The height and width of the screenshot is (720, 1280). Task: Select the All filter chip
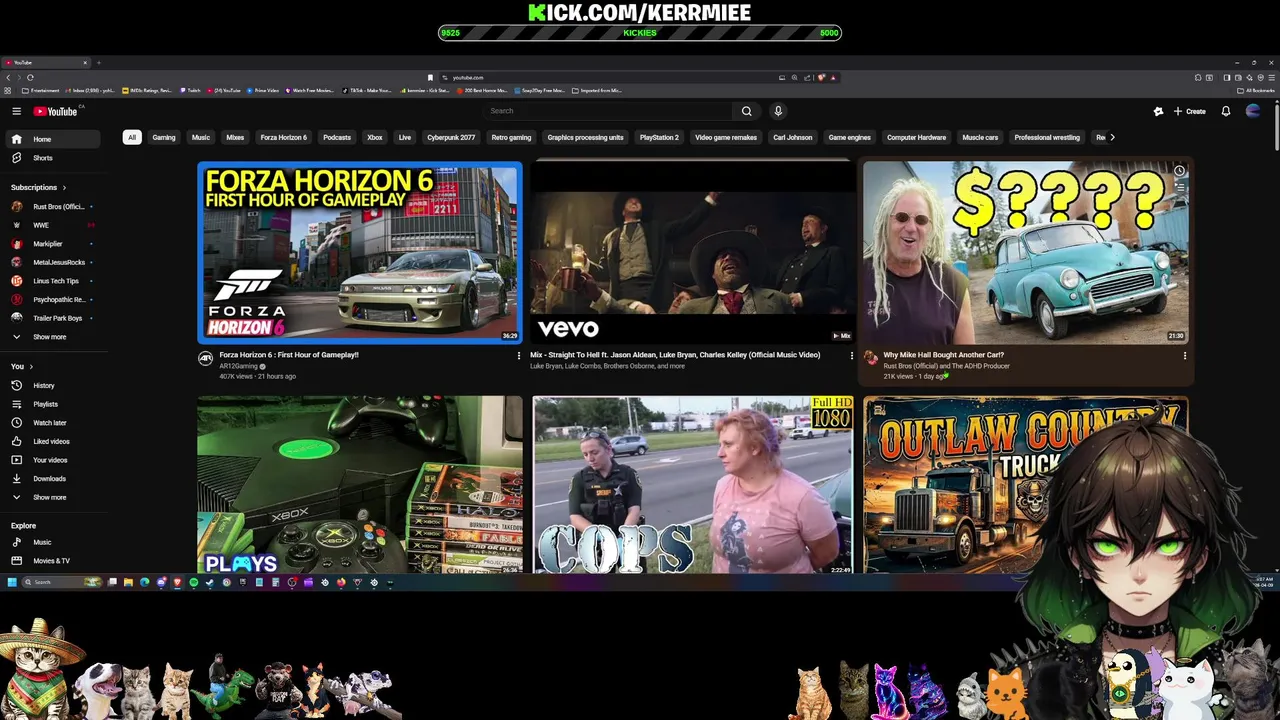(131, 137)
